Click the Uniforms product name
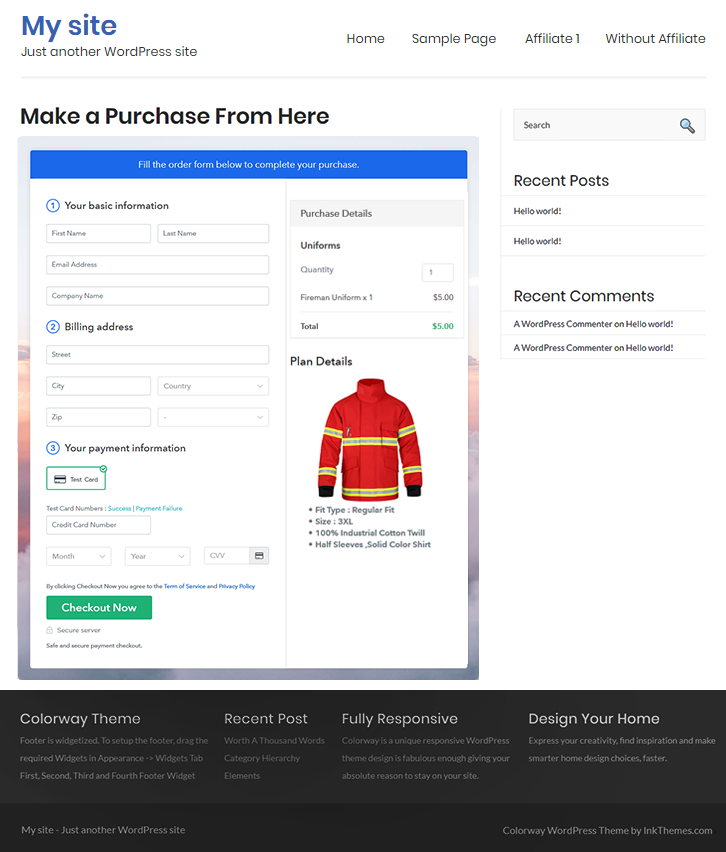 320,246
